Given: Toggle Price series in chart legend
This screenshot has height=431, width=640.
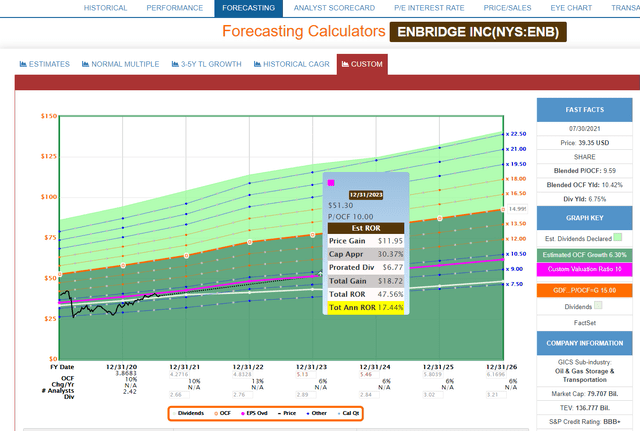Looking at the screenshot, I should click(x=287, y=413).
